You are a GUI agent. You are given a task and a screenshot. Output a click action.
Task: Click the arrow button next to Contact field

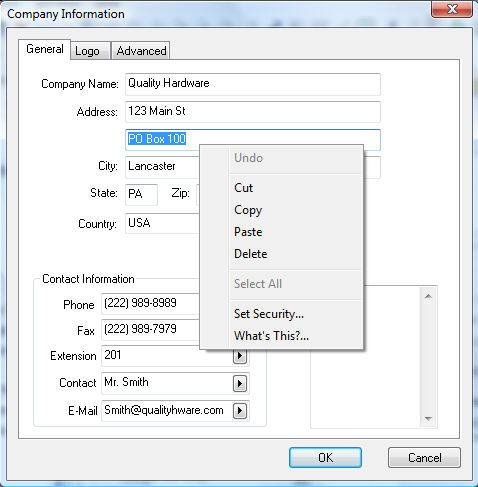240,383
